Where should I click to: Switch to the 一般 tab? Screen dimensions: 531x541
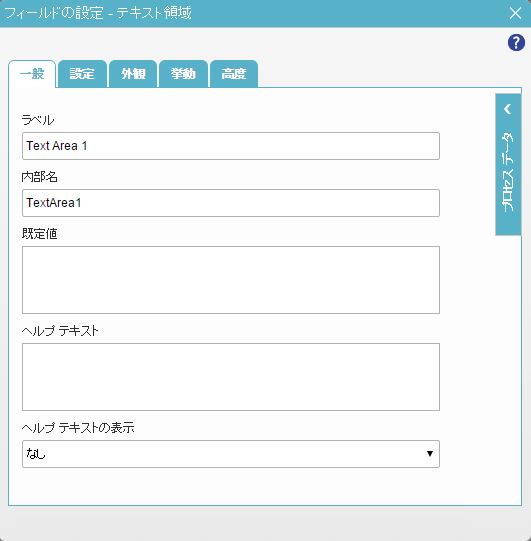[x=32, y=74]
